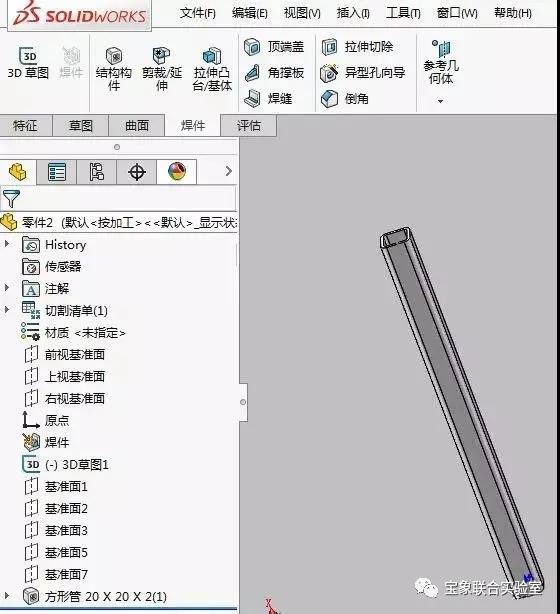
Task: Click the 剪裁/延伸 tool icon
Action: coord(162,56)
